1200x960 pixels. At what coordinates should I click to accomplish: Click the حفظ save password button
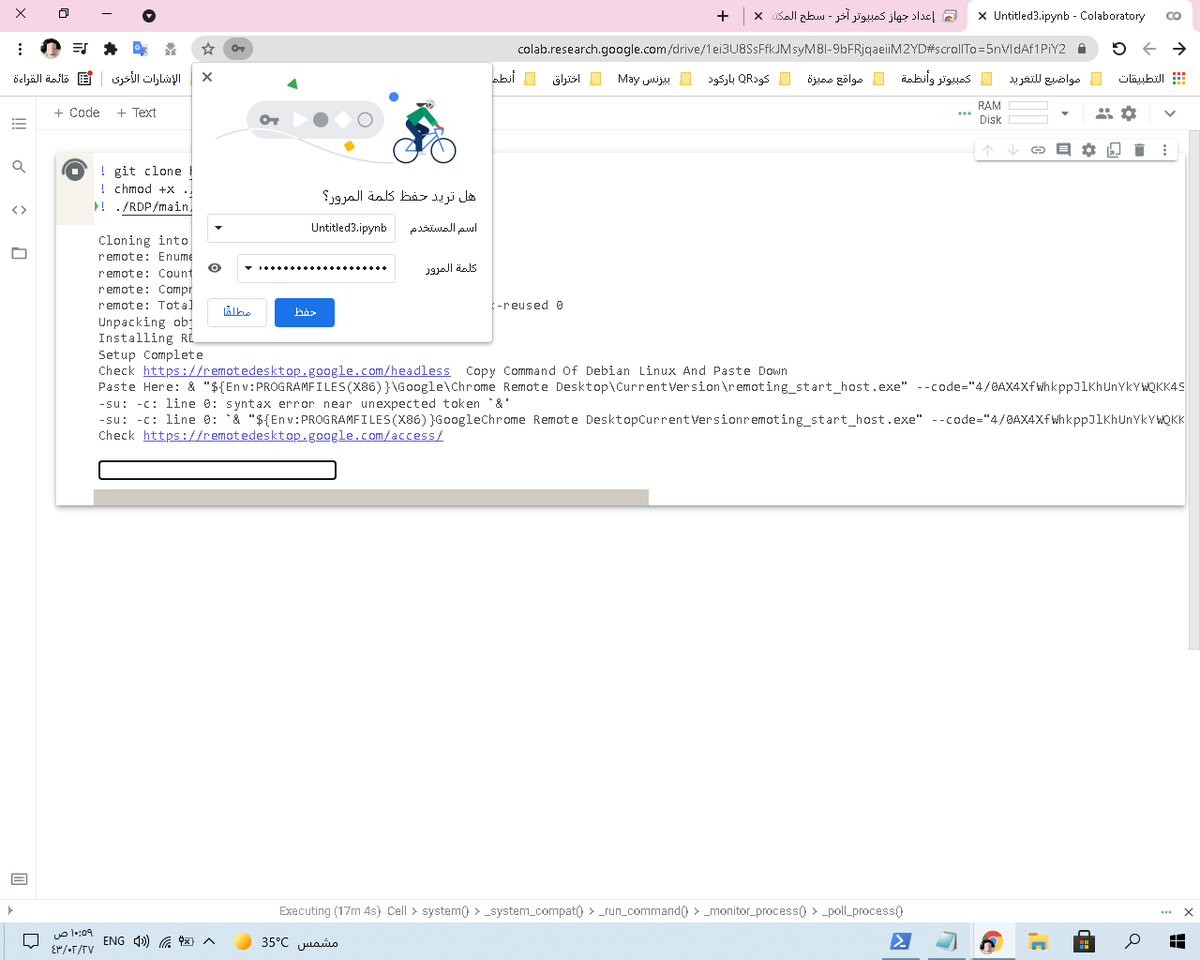coord(305,313)
